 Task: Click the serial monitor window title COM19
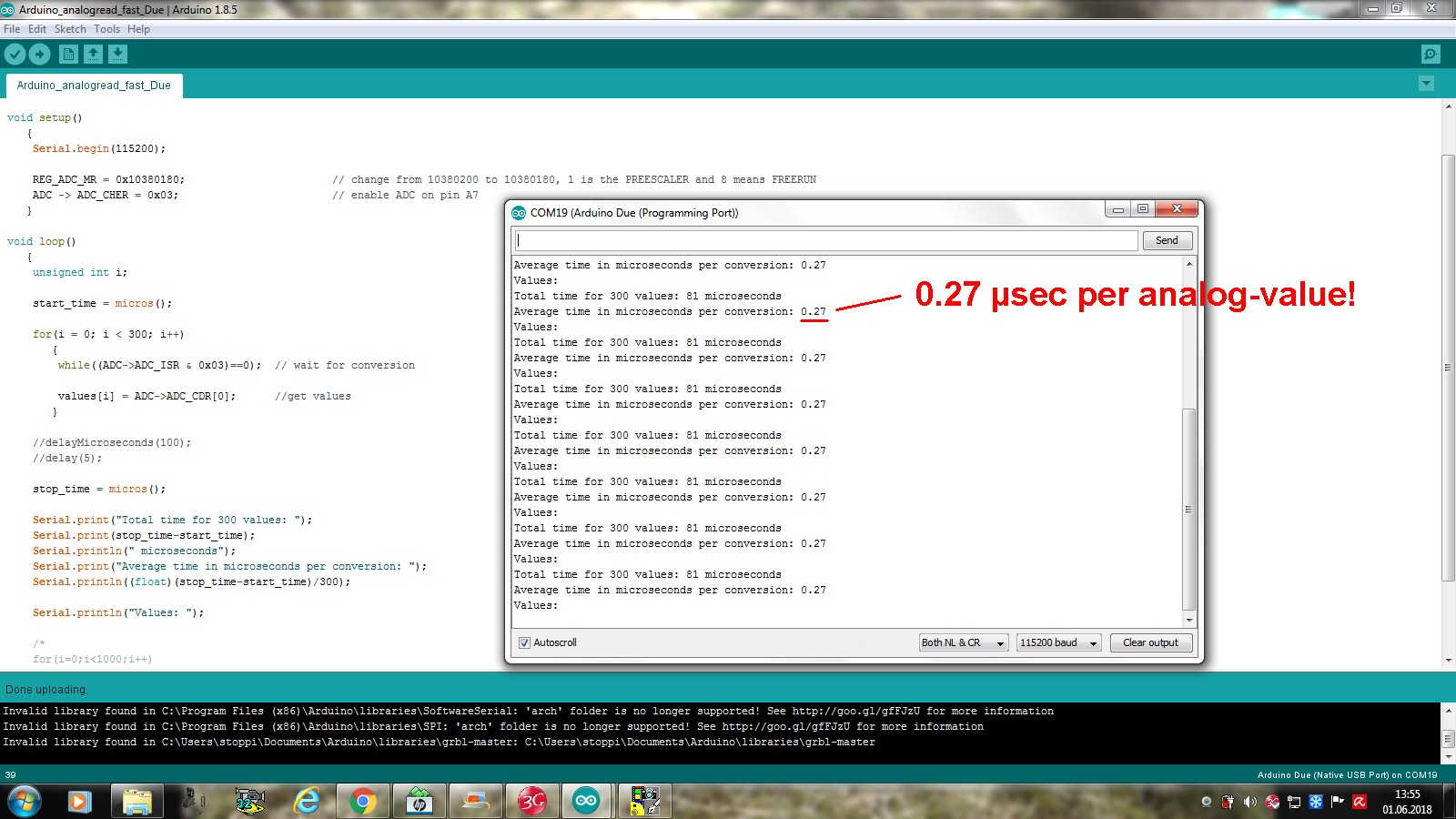[634, 213]
